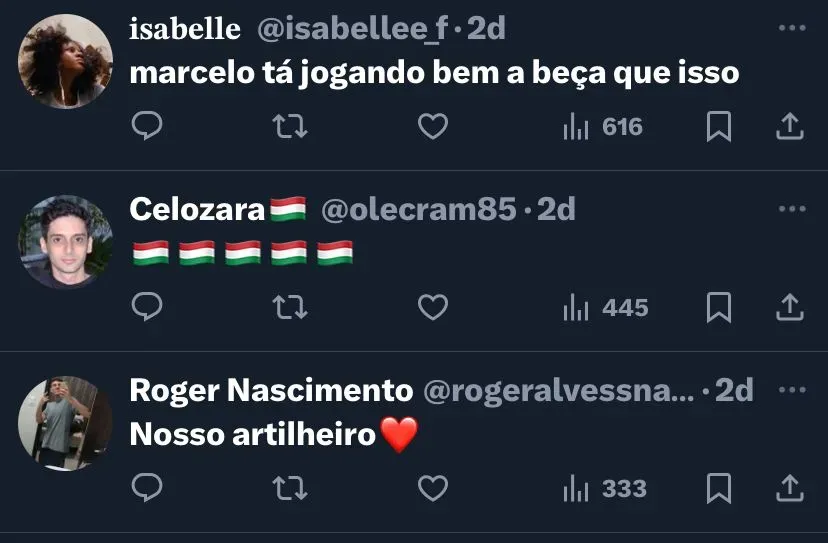
Task: View analytics showing 445 views
Action: coord(605,308)
